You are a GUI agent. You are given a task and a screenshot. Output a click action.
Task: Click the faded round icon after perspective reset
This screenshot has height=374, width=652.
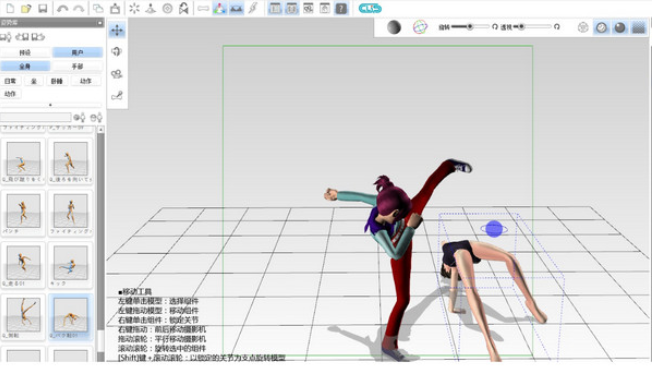tap(583, 27)
